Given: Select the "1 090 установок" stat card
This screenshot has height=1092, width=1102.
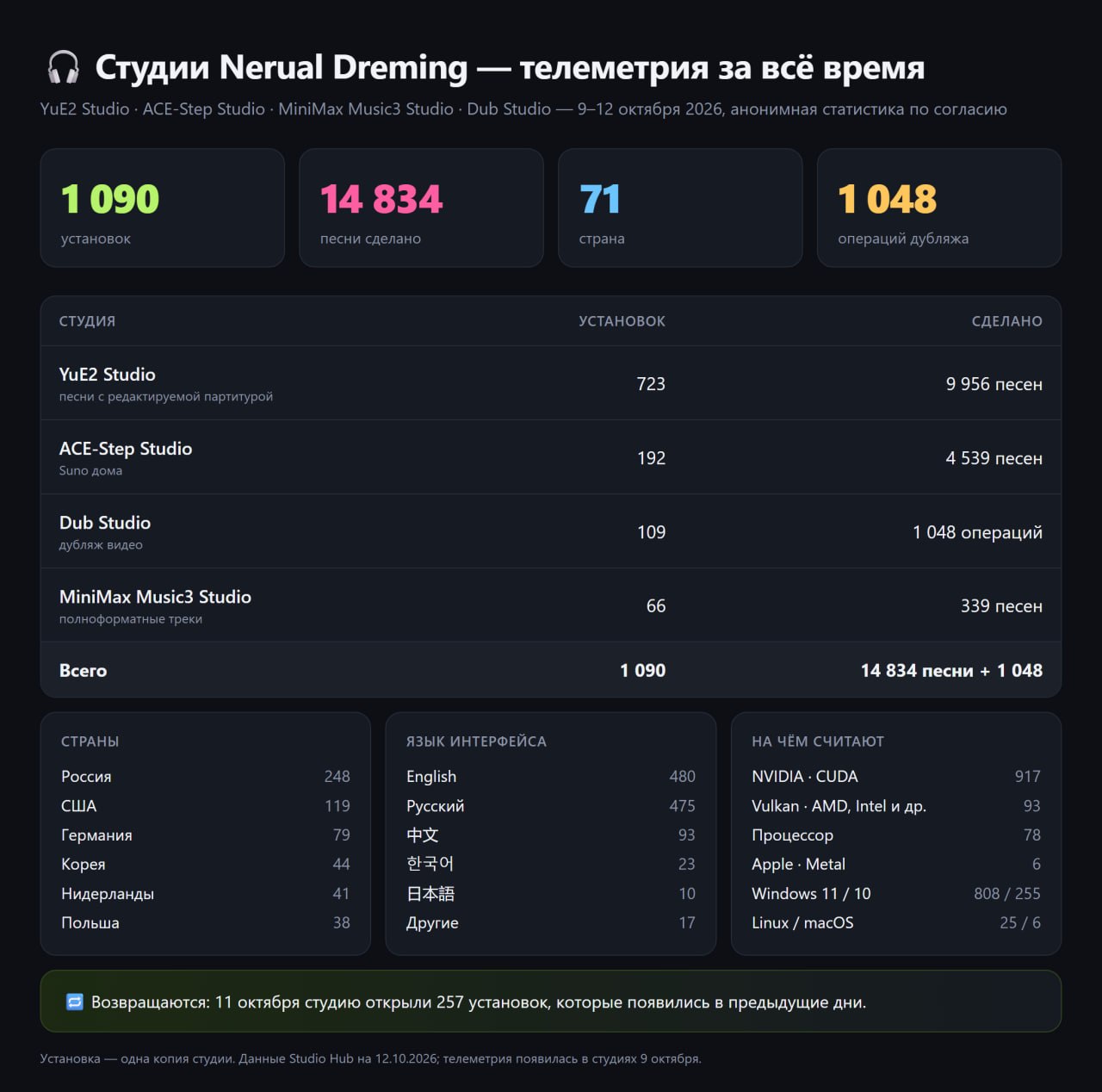Looking at the screenshot, I should point(163,208).
